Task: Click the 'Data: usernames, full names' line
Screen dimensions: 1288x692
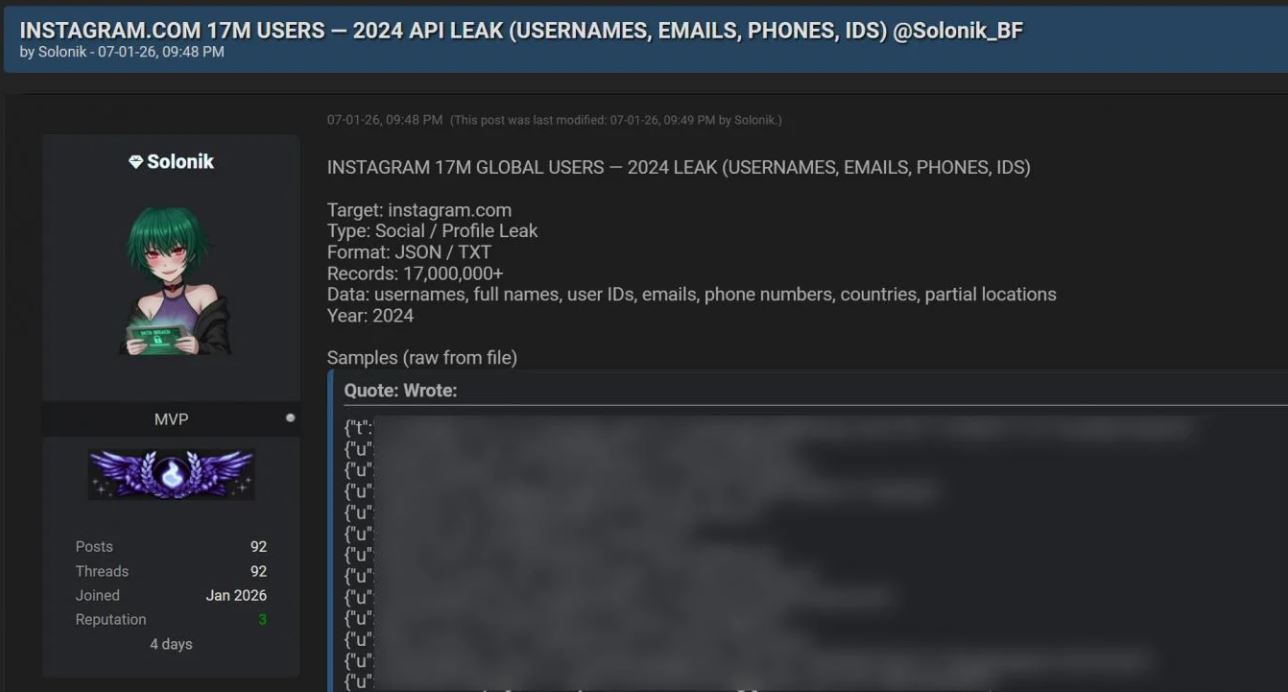Action: 692,294
